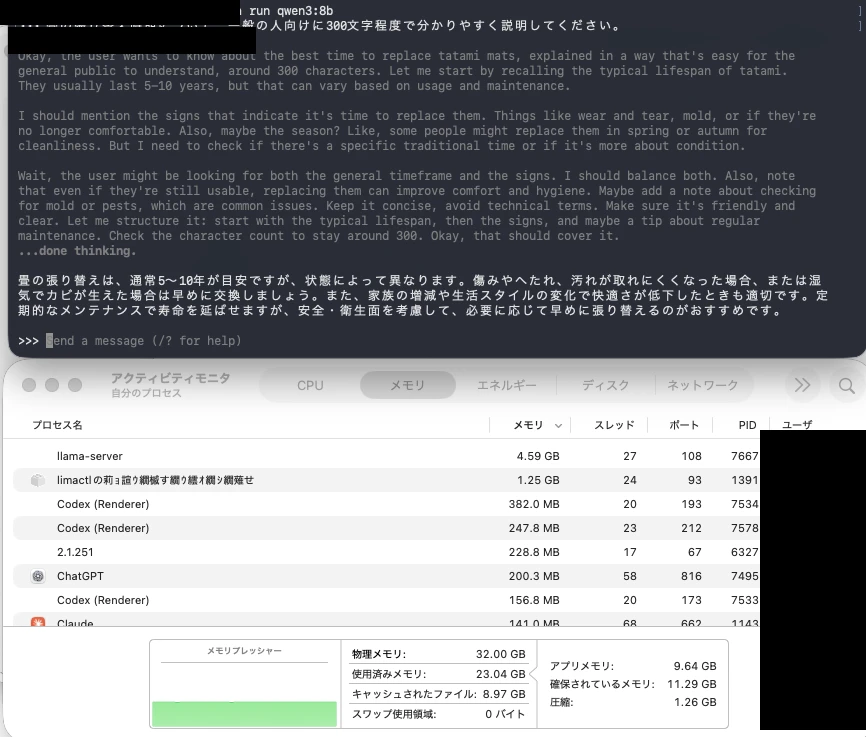Click the 1.25 GB memory value
Screen dimensions: 866x737
coord(538,480)
